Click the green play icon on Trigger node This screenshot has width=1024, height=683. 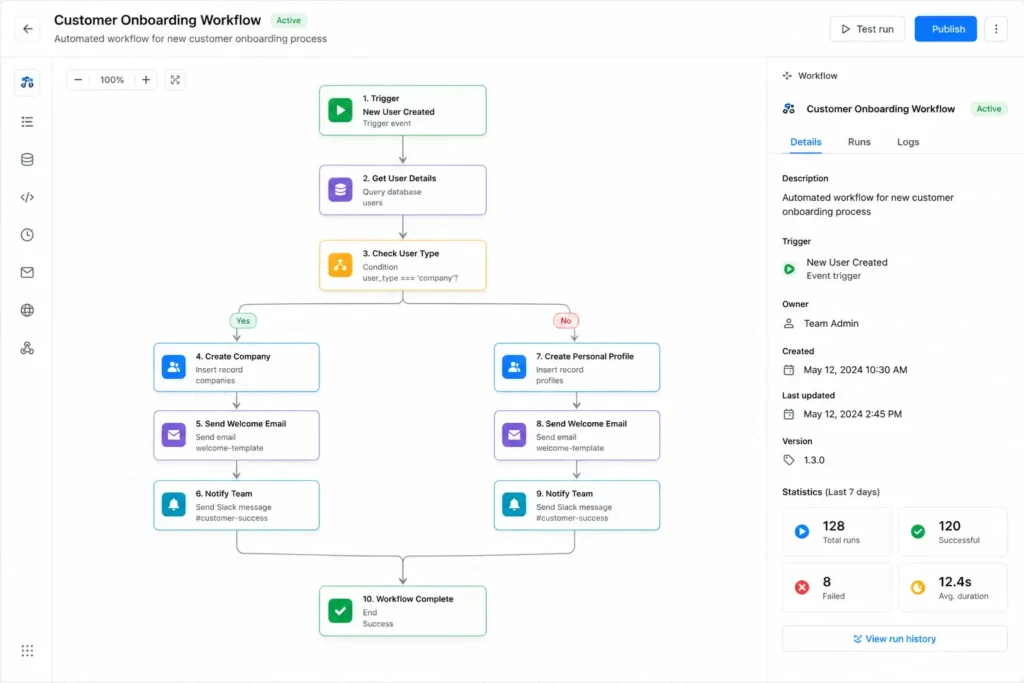pyautogui.click(x=340, y=110)
